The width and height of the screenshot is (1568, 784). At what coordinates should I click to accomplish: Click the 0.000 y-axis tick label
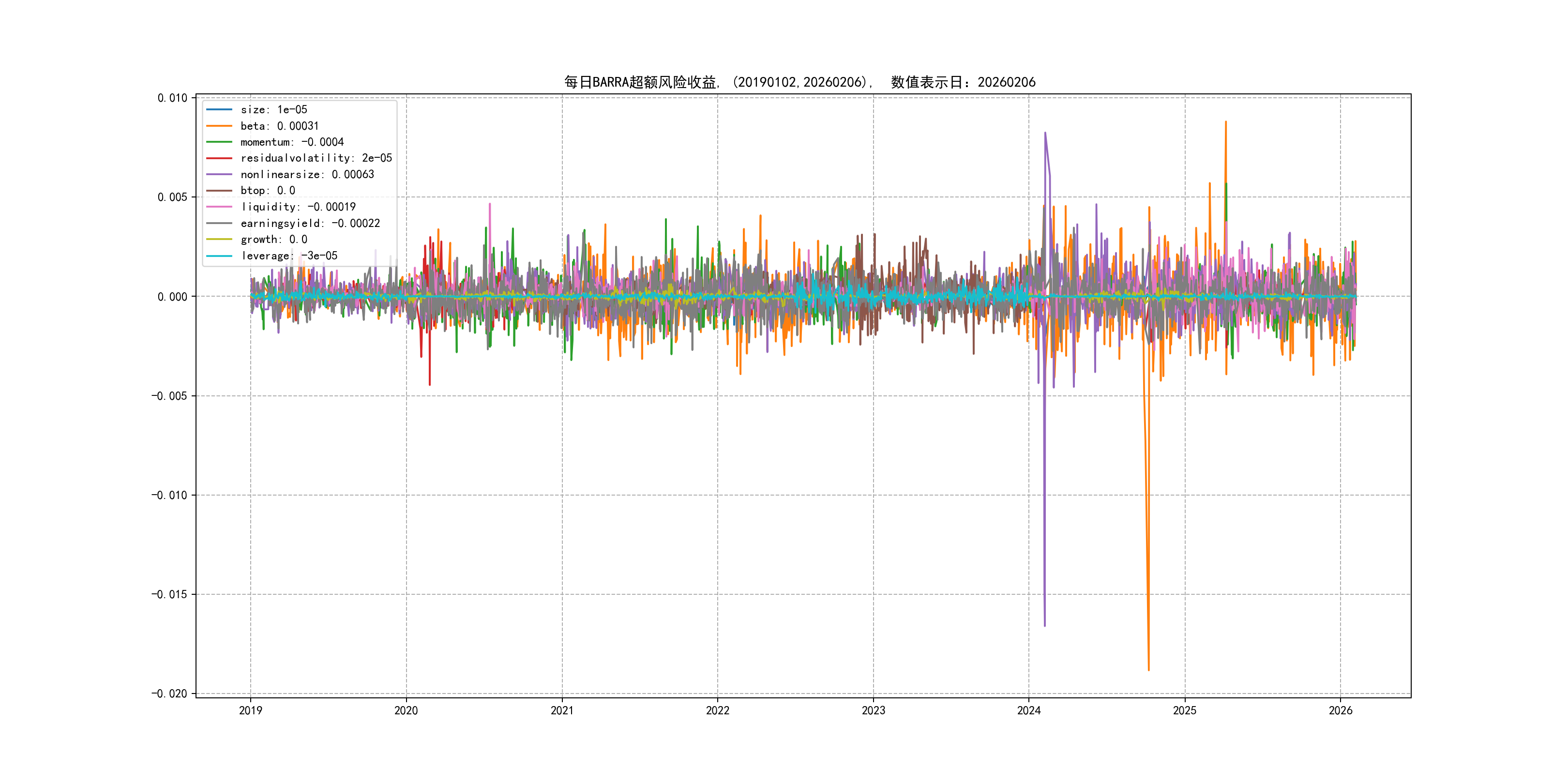pyautogui.click(x=172, y=297)
